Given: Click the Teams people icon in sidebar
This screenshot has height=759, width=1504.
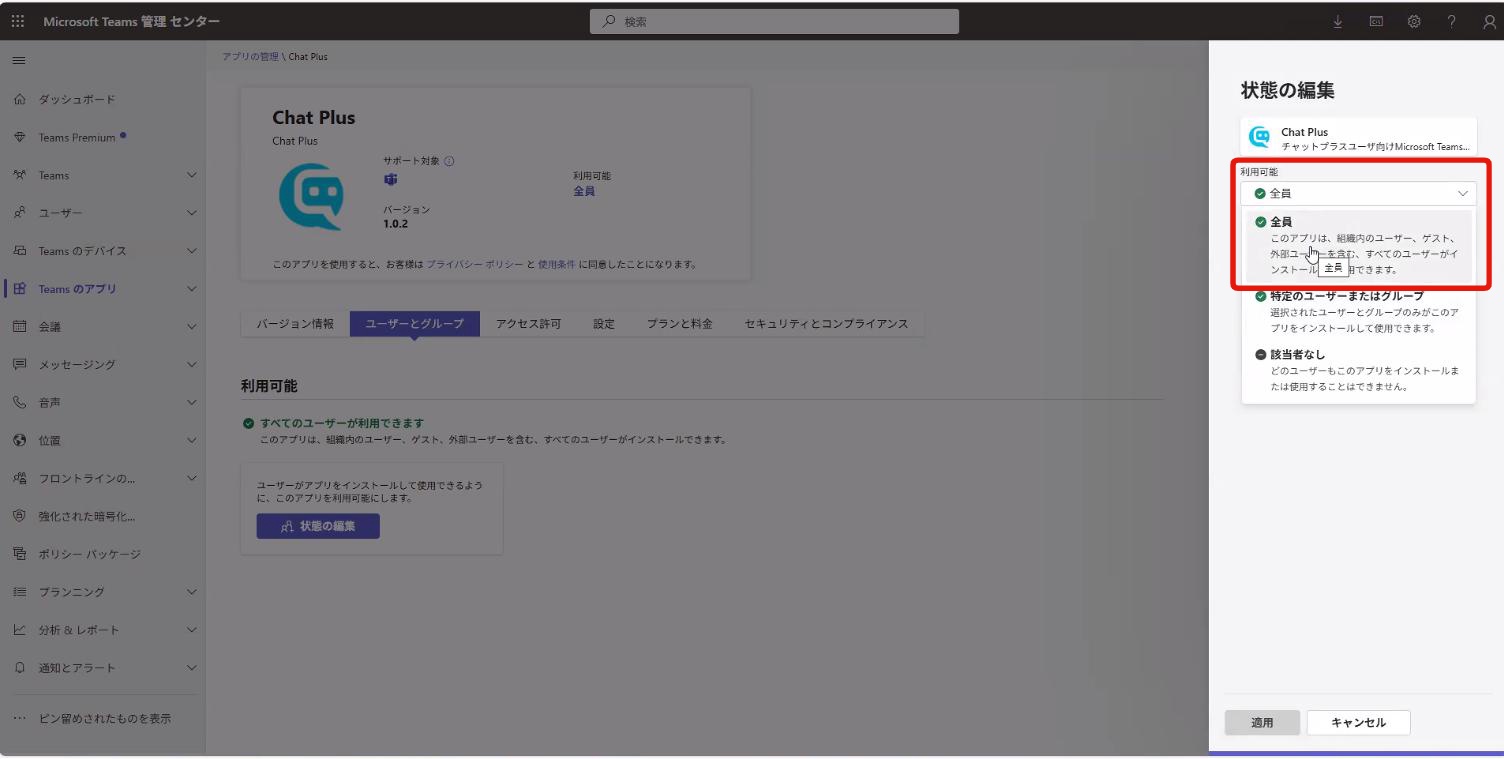Looking at the screenshot, I should 19,175.
